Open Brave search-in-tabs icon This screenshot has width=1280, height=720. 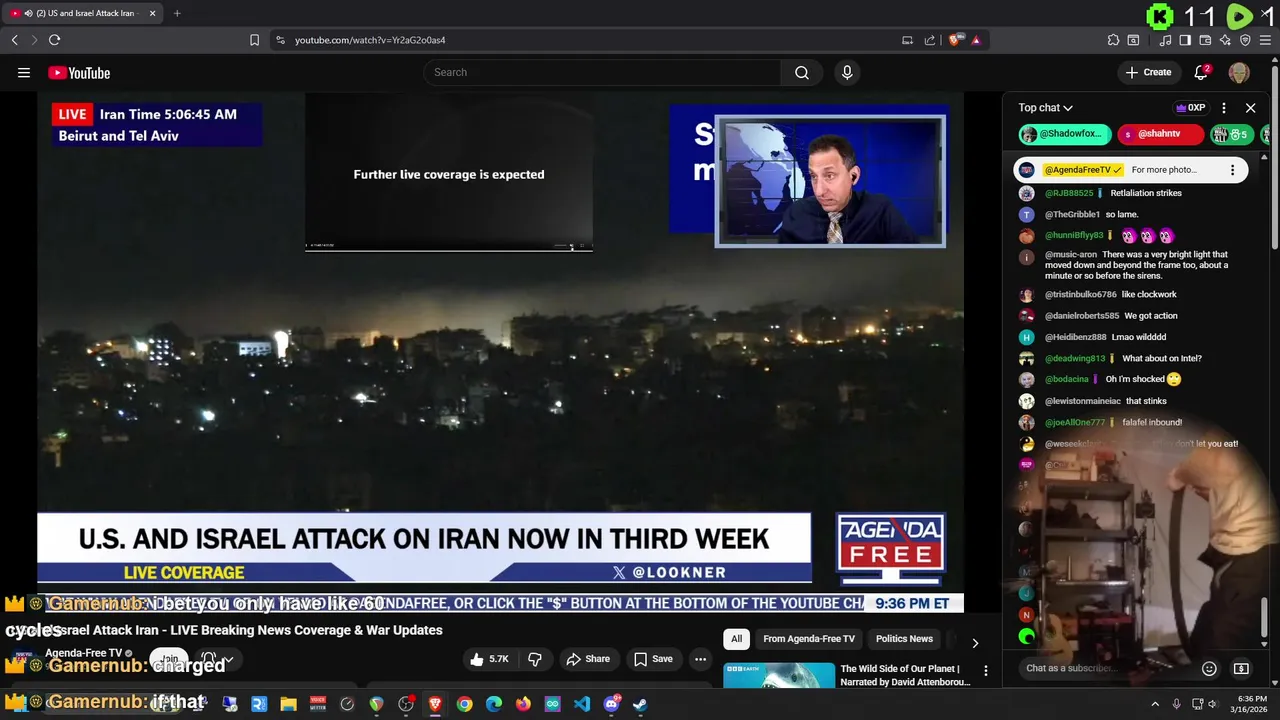point(1133,40)
